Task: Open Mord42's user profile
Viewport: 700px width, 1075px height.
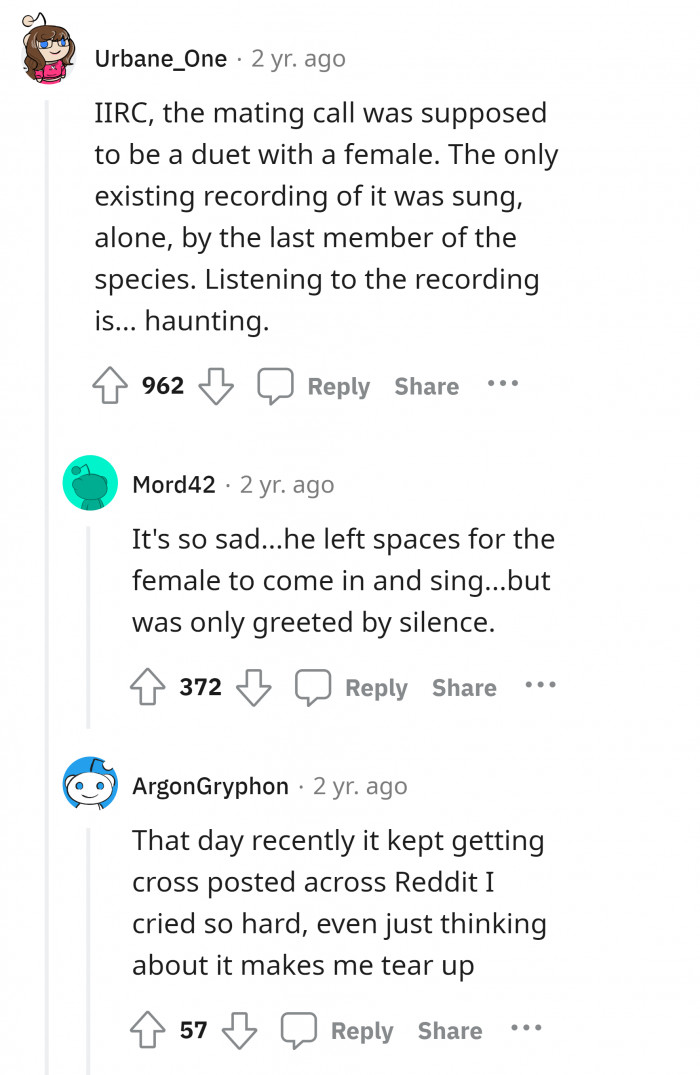Action: 173,485
